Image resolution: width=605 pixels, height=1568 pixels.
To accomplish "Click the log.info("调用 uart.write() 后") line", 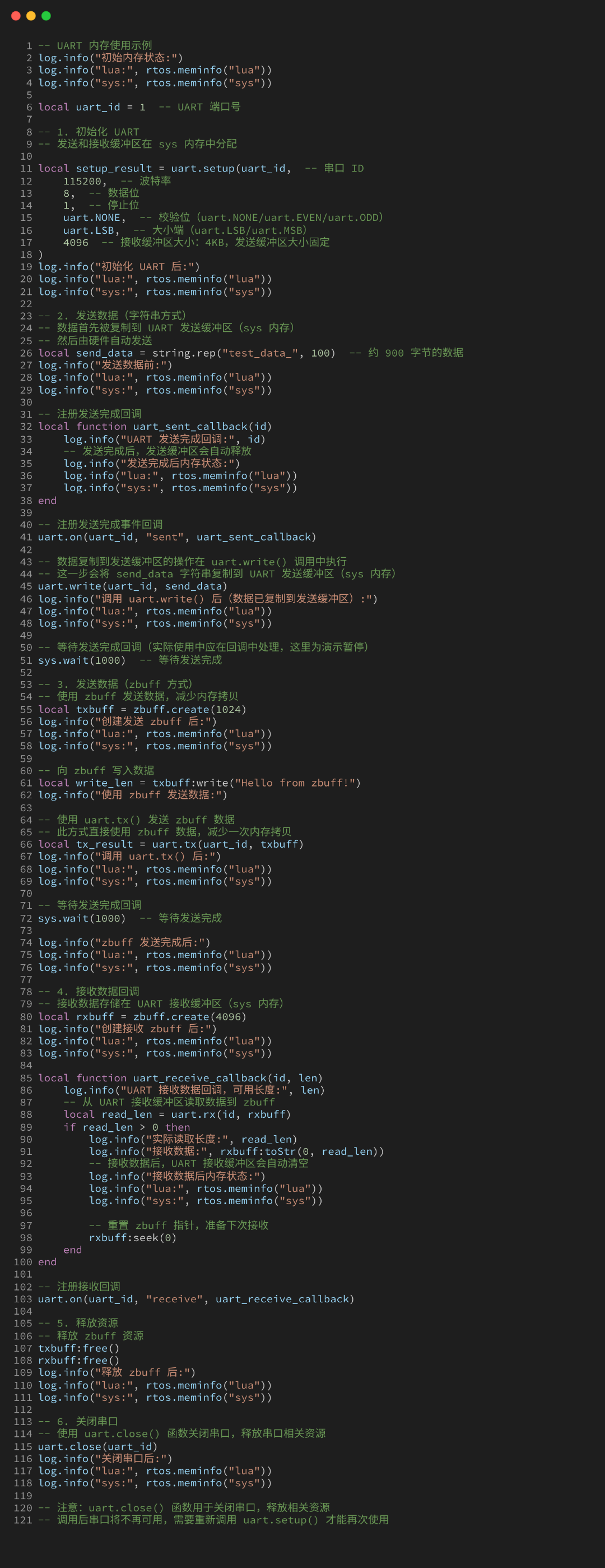I will point(208,599).
